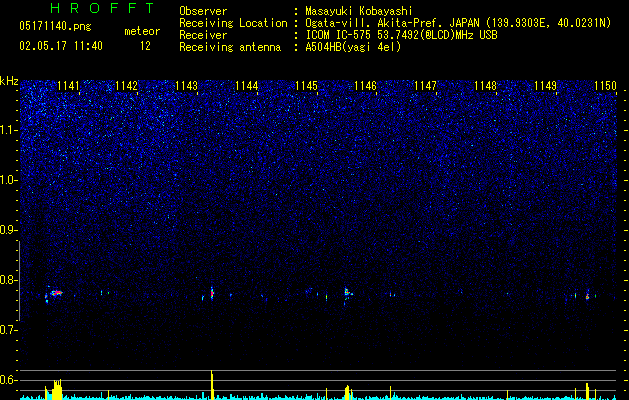The height and width of the screenshot is (400, 629).
Task: Click the 0.7 frequency axis label
Action: tap(8, 330)
